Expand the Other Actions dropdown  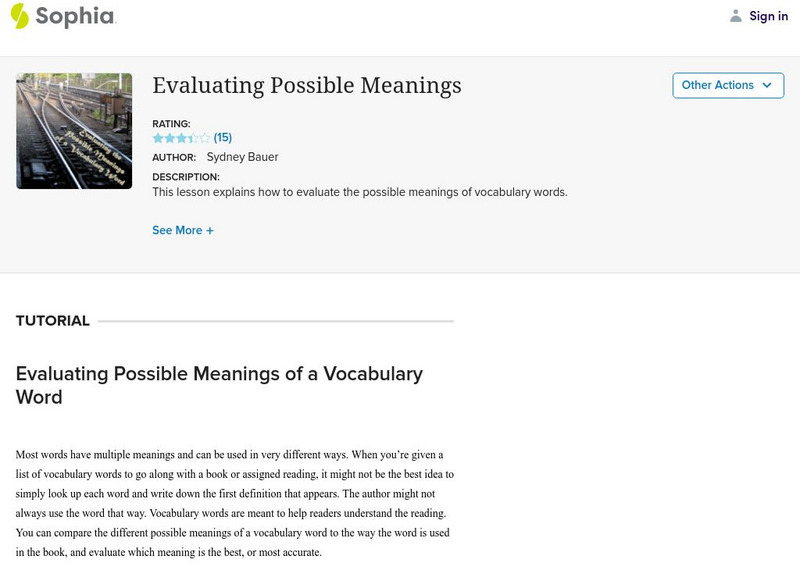click(718, 85)
